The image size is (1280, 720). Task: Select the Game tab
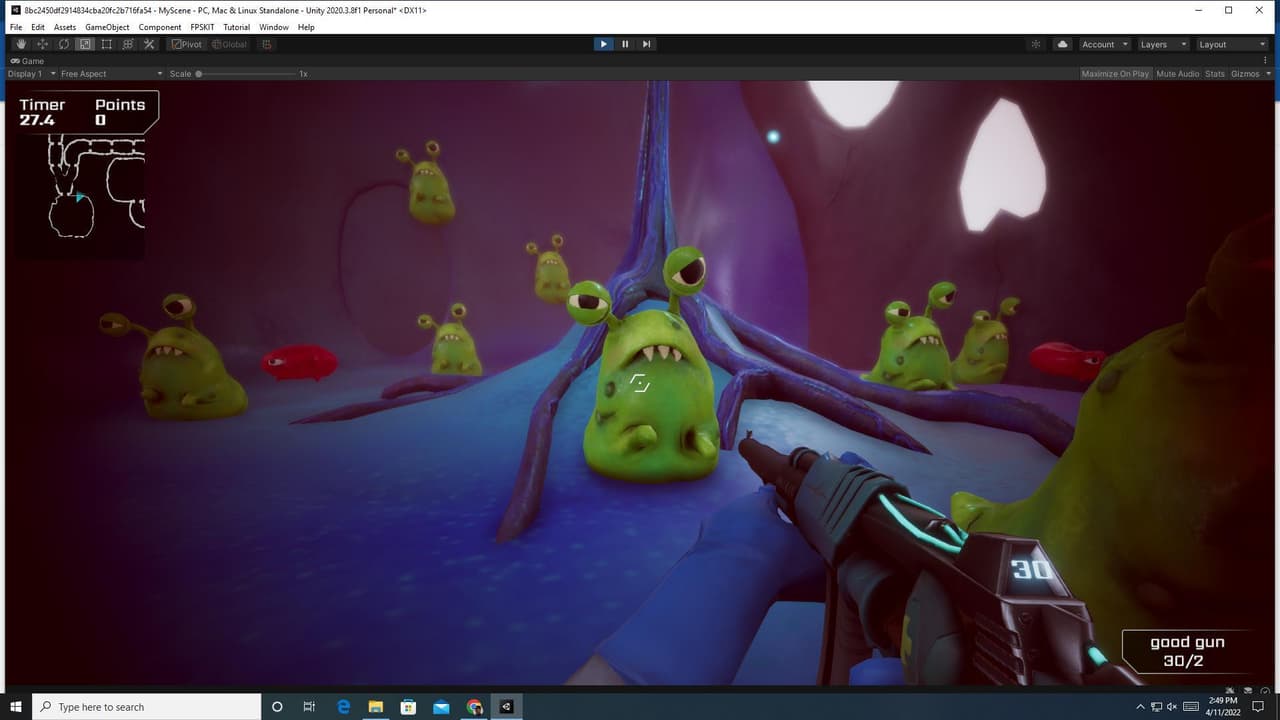click(28, 61)
